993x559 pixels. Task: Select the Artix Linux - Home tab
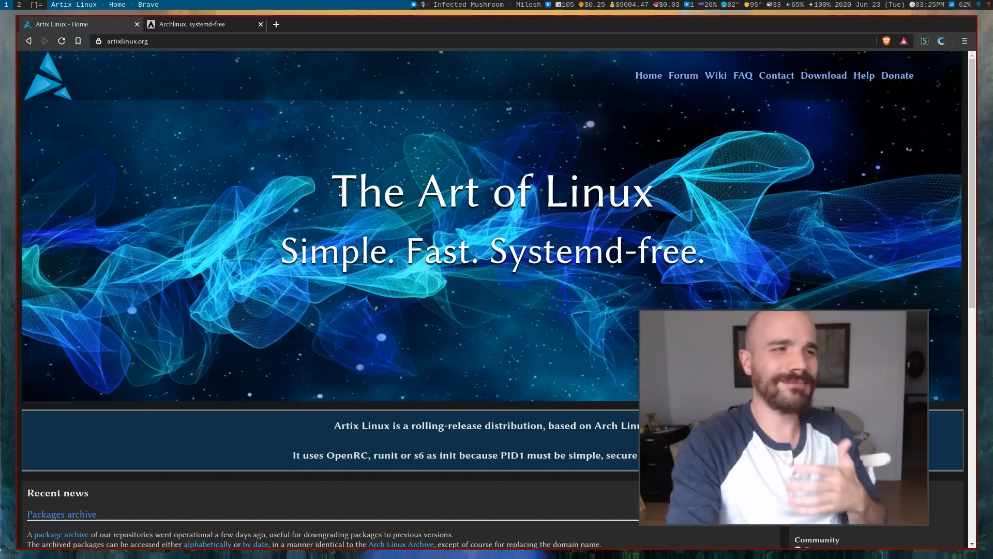(79, 25)
